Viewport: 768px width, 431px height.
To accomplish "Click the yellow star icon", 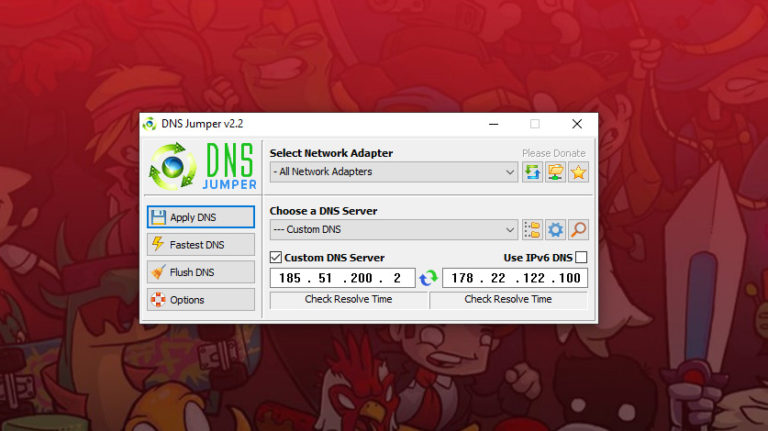I will (578, 172).
